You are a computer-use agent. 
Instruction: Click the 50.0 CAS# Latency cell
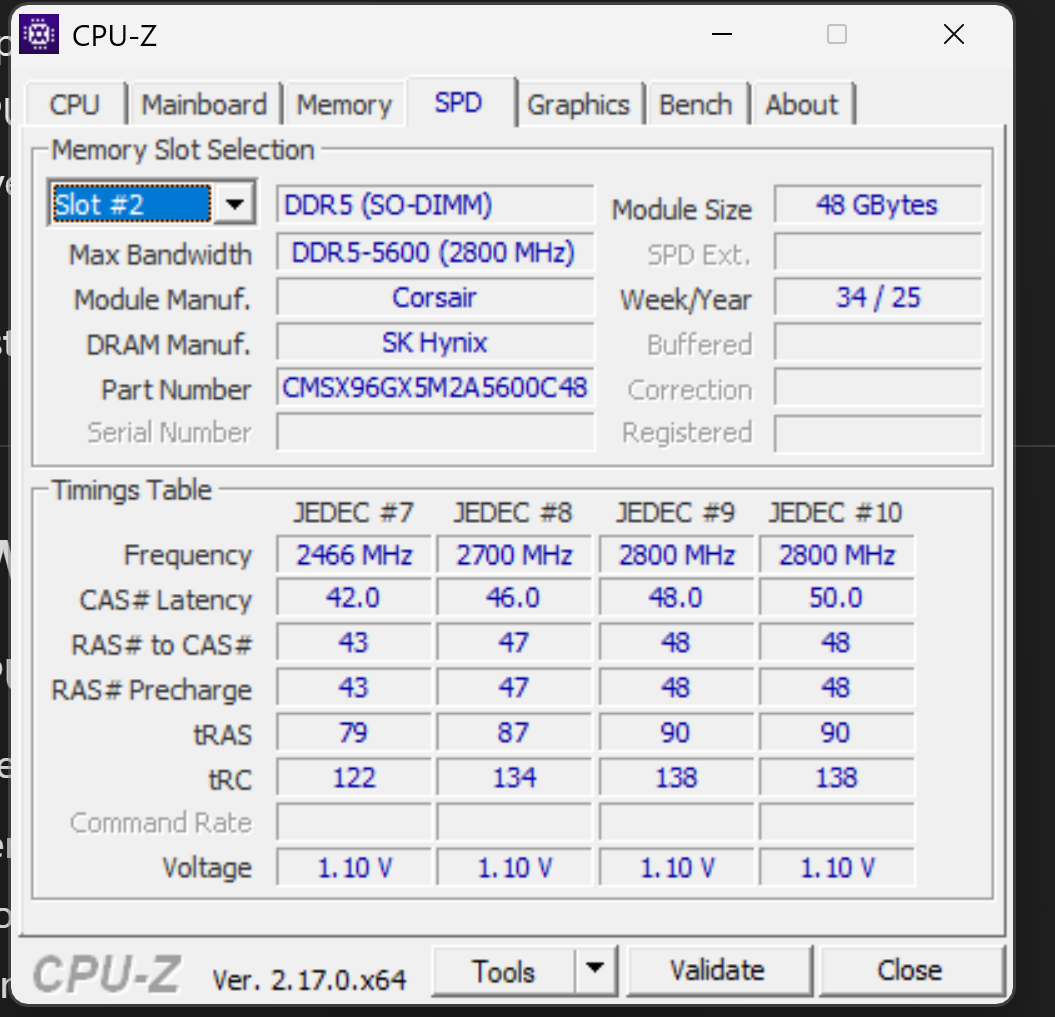point(837,597)
